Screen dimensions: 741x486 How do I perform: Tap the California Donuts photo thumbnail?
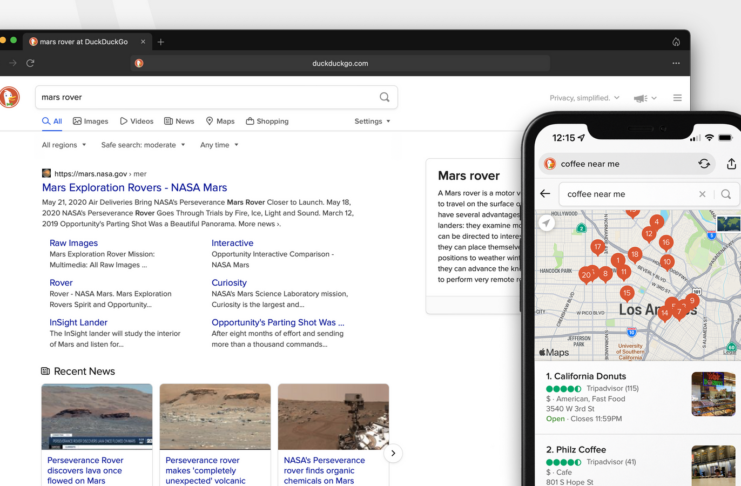(713, 394)
